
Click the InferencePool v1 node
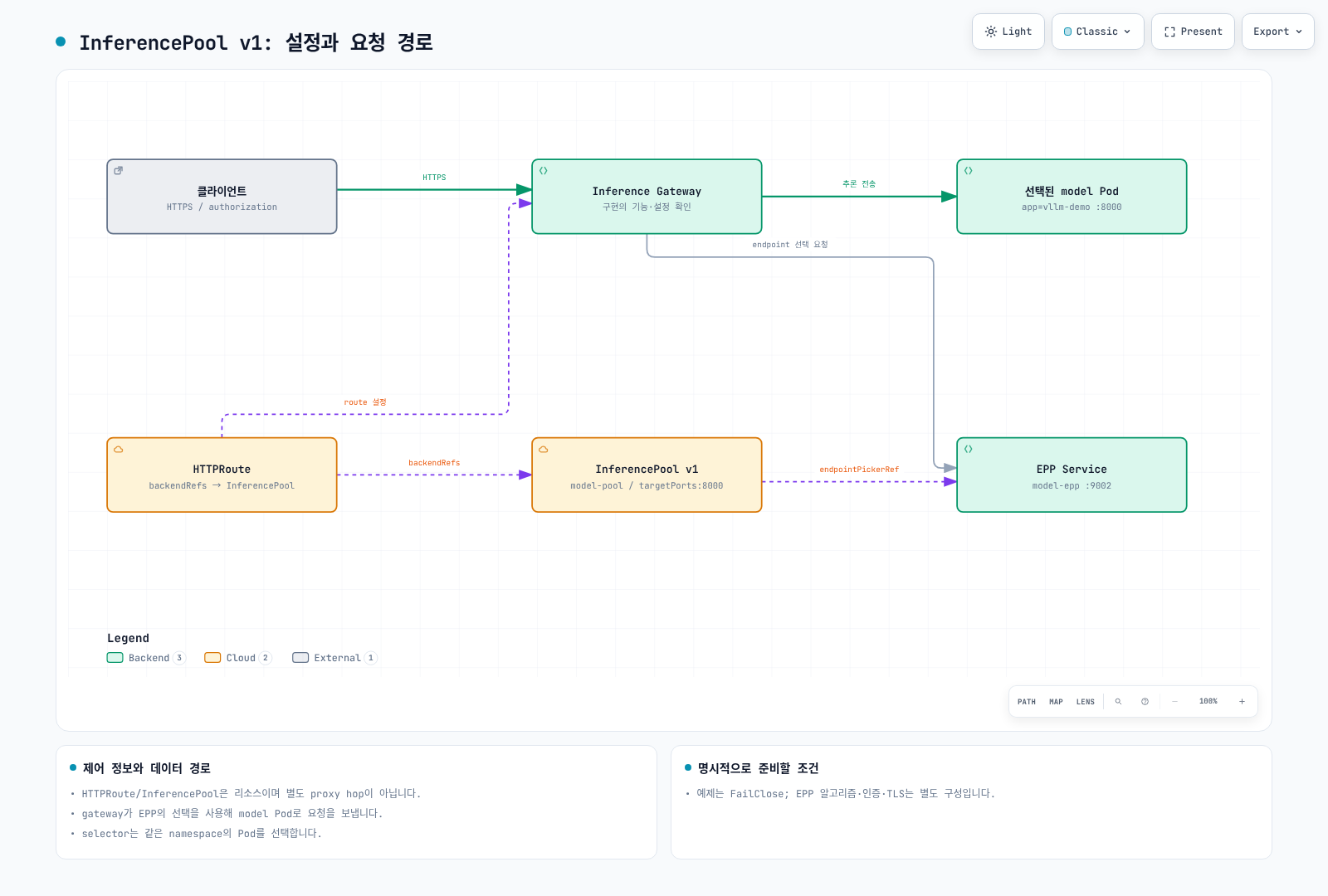tap(647, 475)
